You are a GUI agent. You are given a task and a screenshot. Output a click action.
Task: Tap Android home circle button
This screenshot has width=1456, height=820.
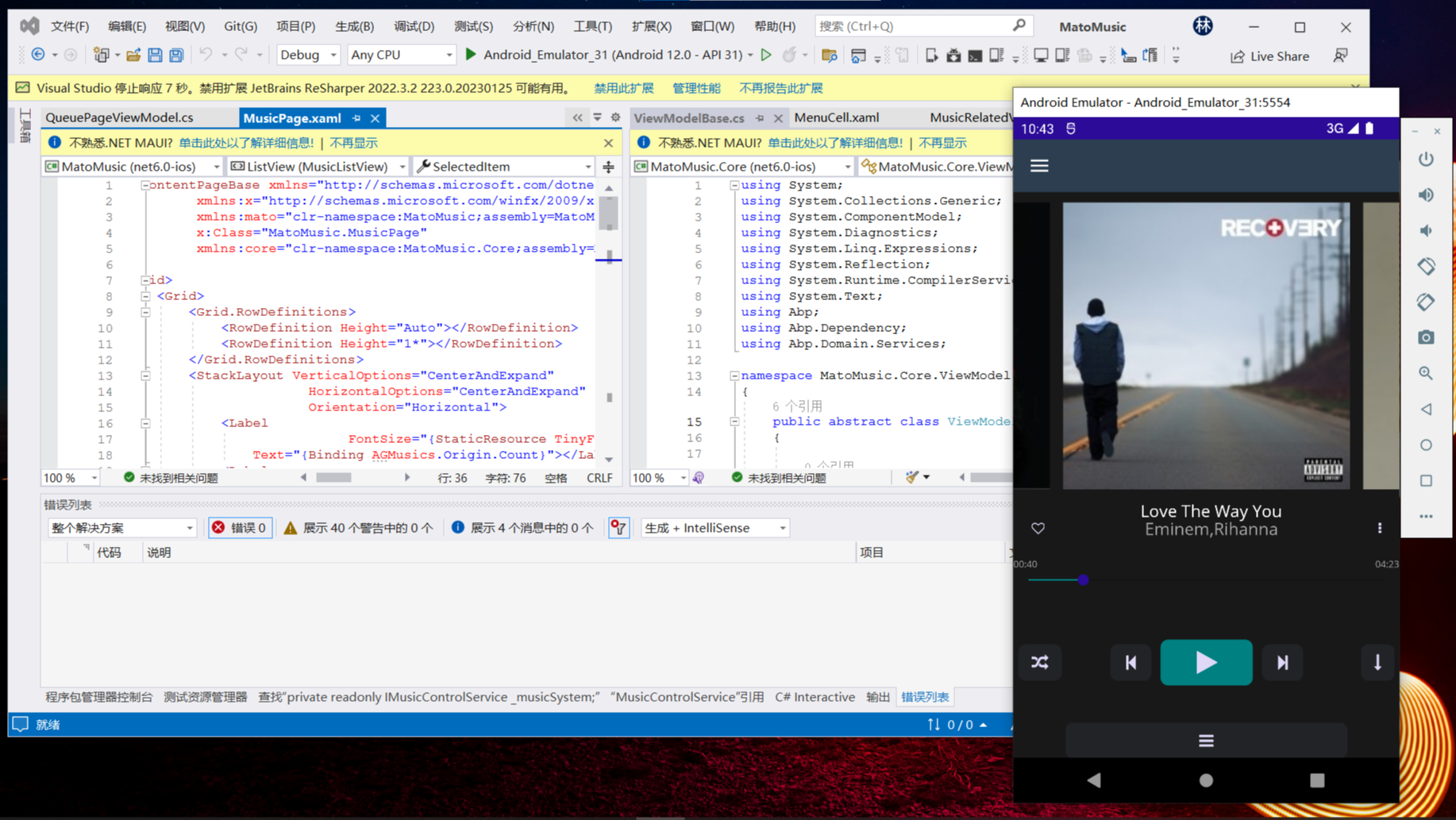coord(1206,780)
